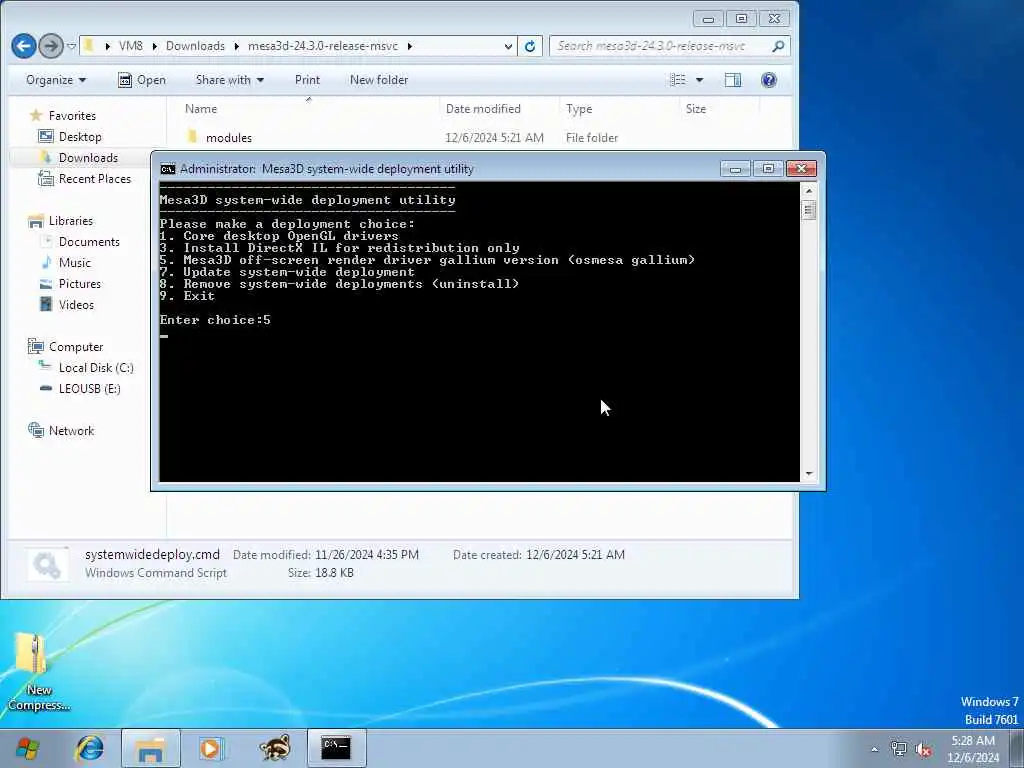The image size is (1024, 768).
Task: Click Favorites star in navigation pane
Action: click(x=36, y=116)
